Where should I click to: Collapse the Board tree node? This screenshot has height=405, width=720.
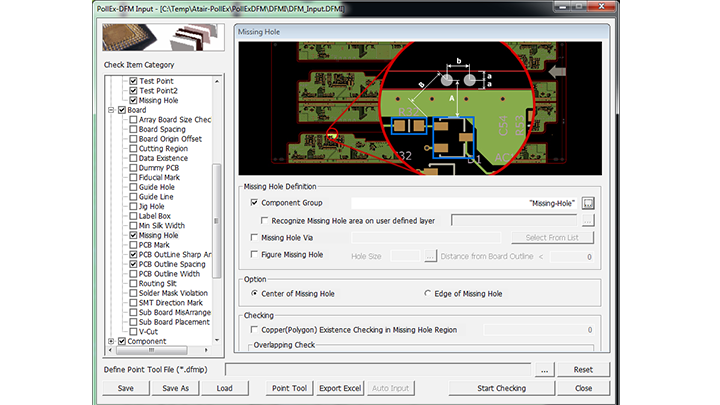[111, 110]
